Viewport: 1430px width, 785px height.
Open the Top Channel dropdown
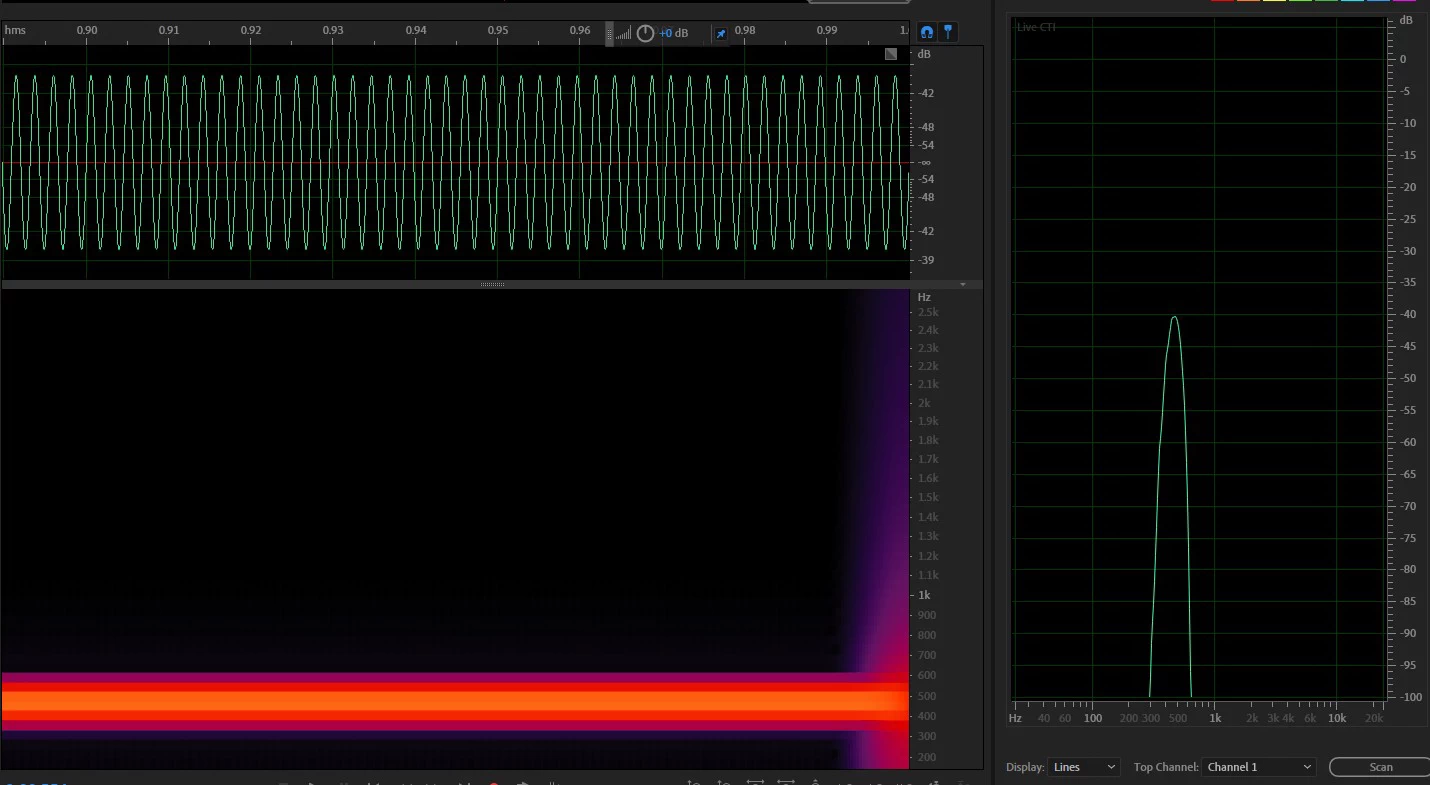tap(1259, 767)
